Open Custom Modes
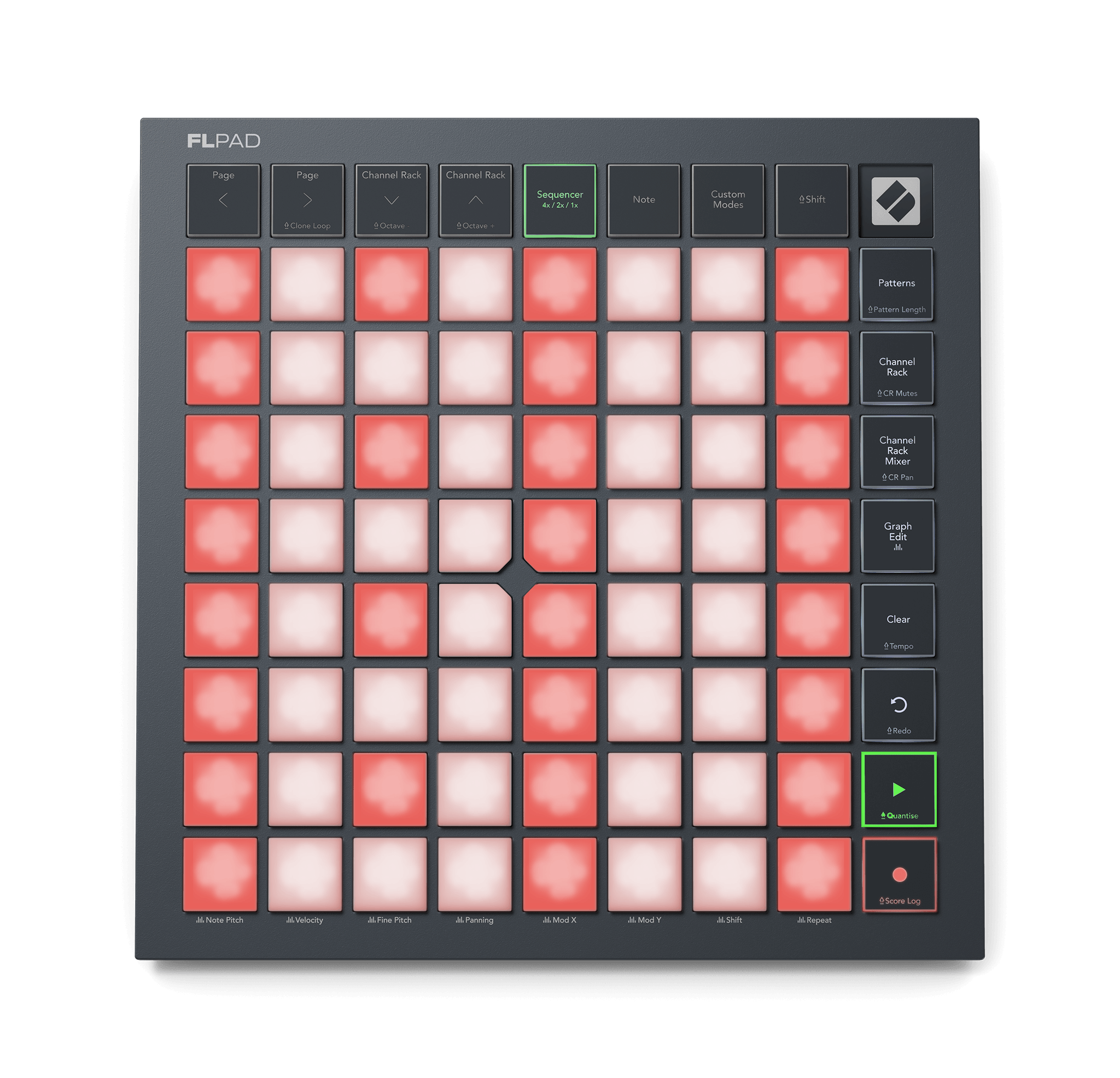Image resolution: width=1120 pixels, height=1078 pixels. tap(728, 201)
